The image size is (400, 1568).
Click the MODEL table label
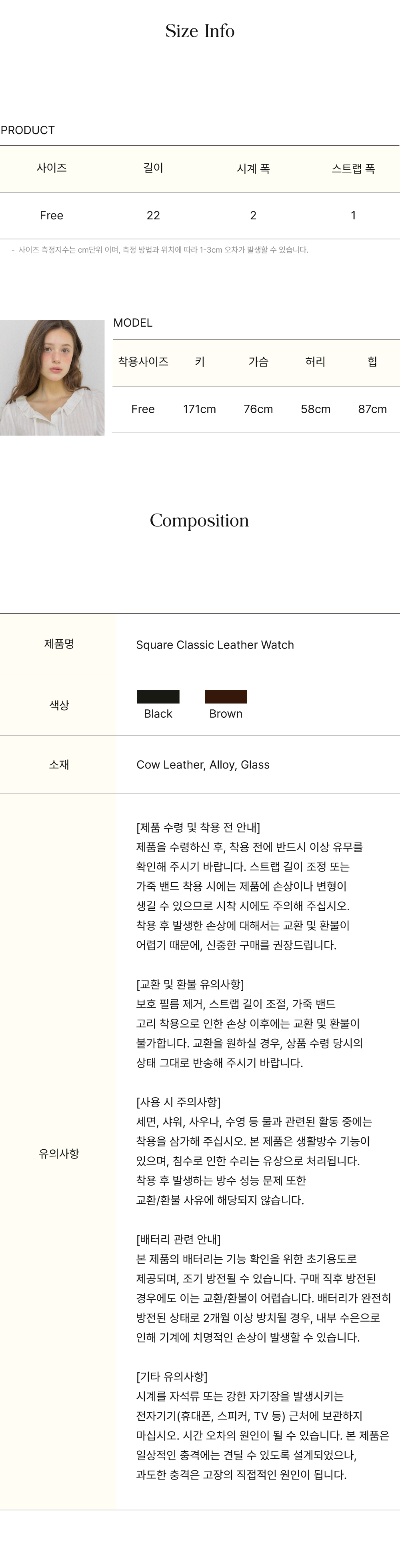click(x=132, y=323)
